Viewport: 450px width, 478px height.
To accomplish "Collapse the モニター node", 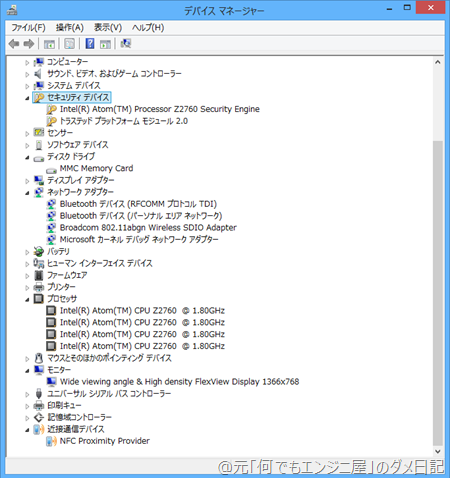I will (x=27, y=371).
